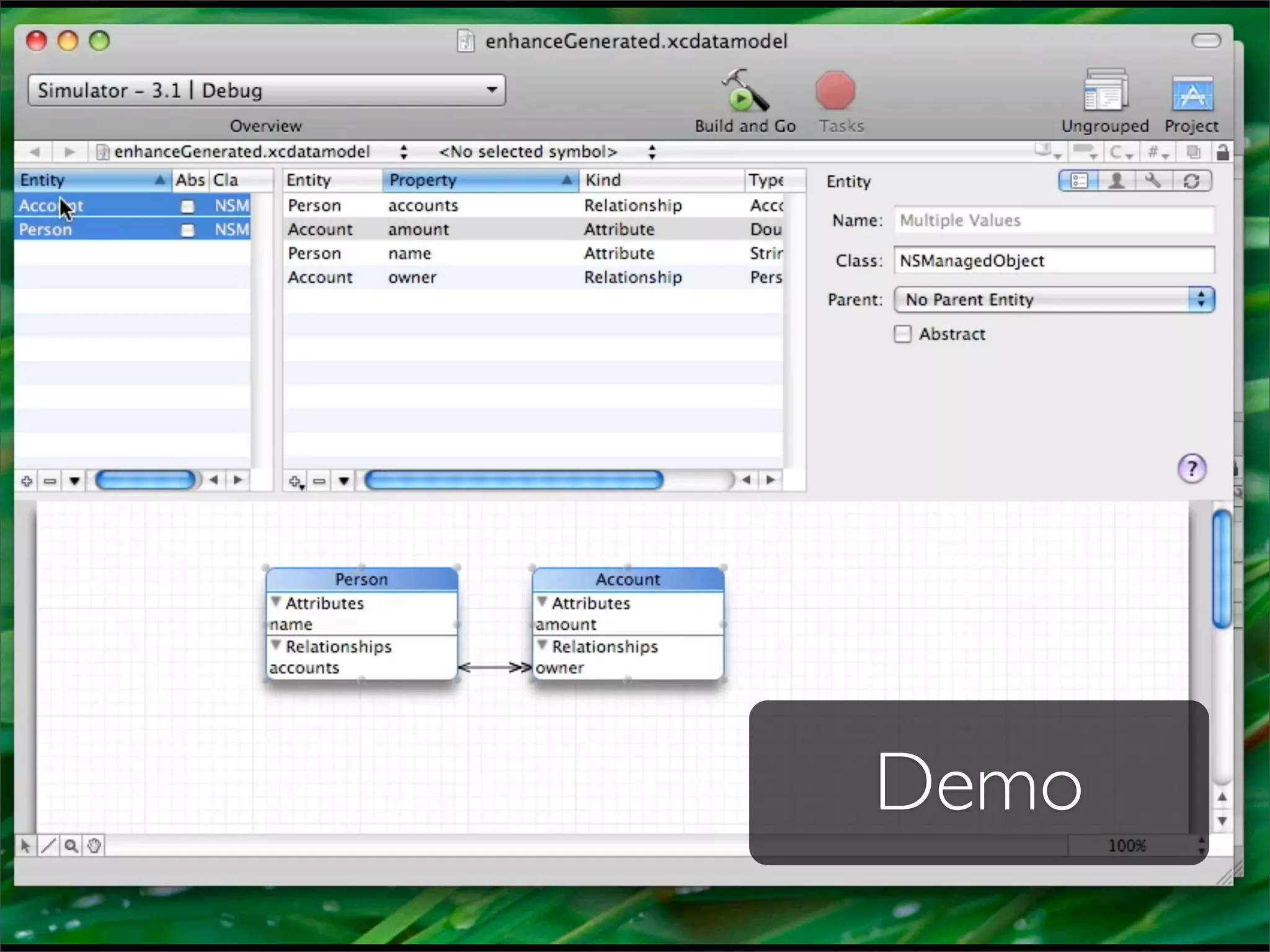The width and height of the screenshot is (1270, 952).
Task: Toggle abstract checkbox in Person row
Action: [187, 231]
